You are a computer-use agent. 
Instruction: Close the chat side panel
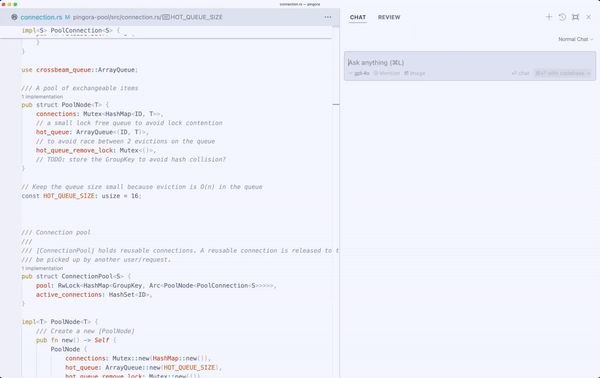point(589,17)
